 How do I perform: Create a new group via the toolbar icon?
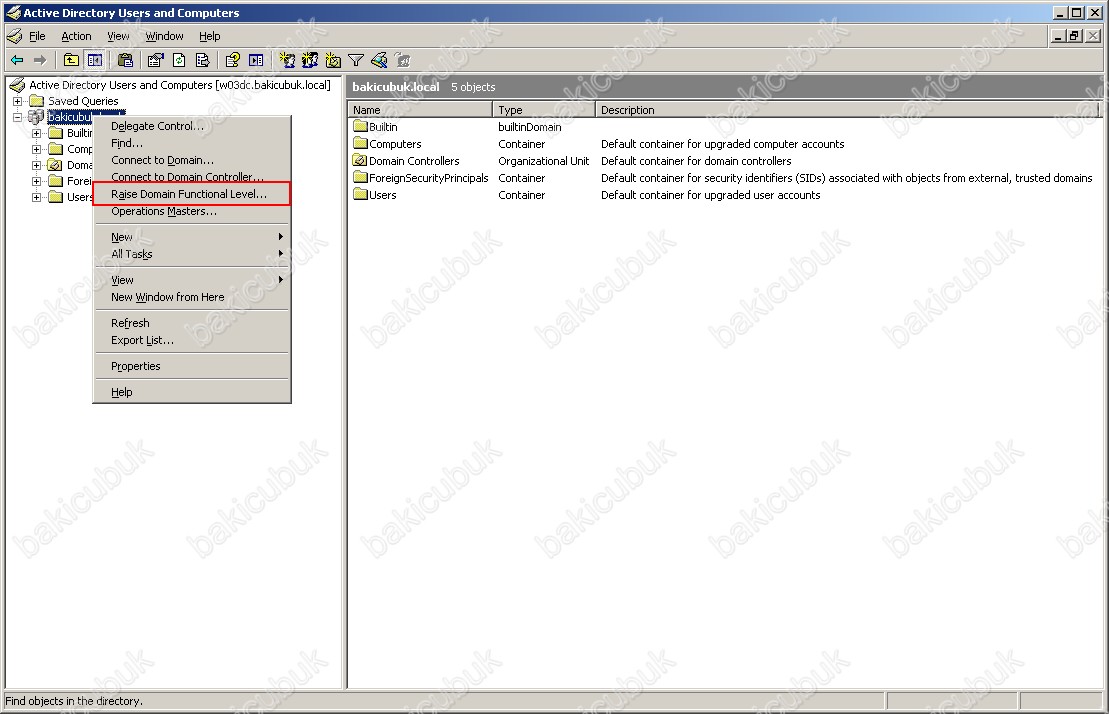(x=310, y=61)
